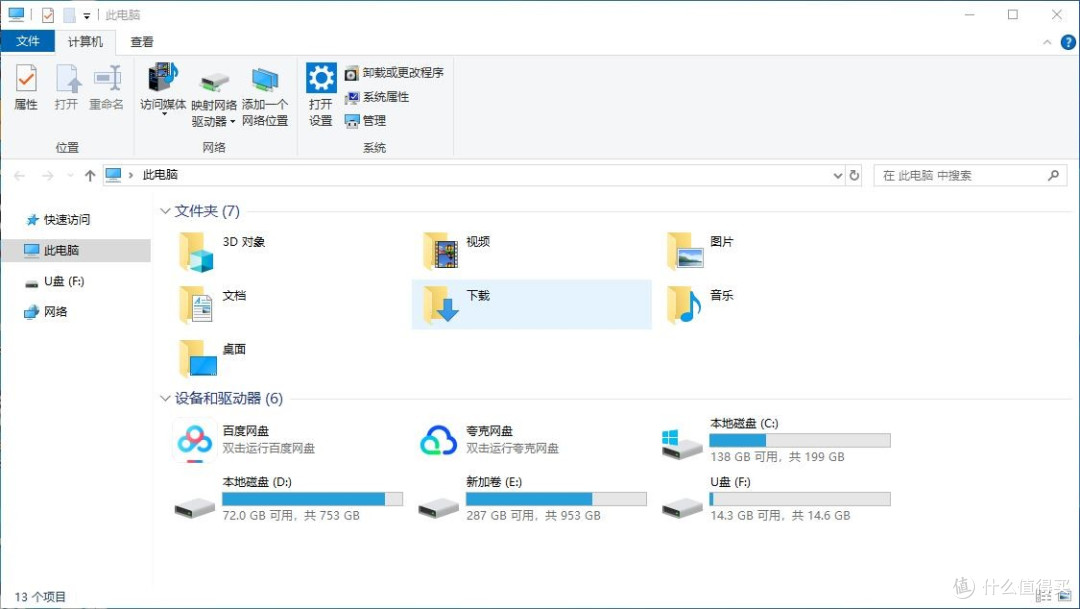Click the text 双击运行夸克网盘

512,448
